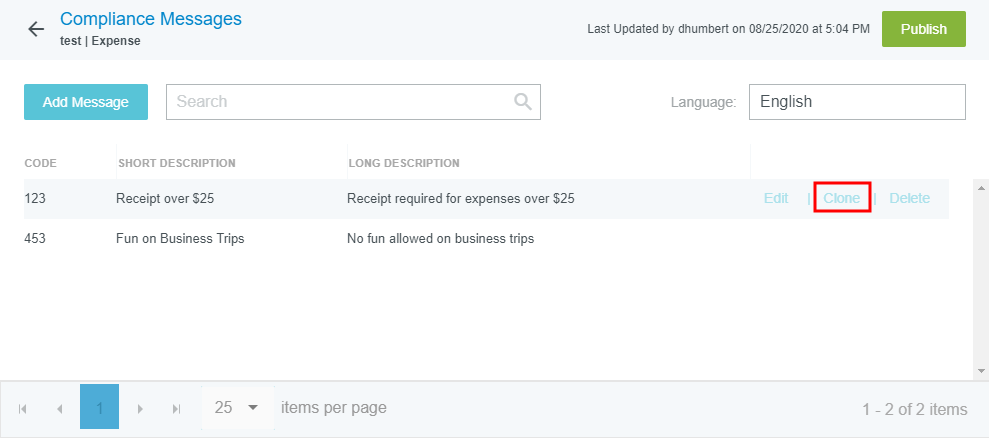This screenshot has height=438, width=989.
Task: Open the items per page dropdown
Action: pos(237,408)
